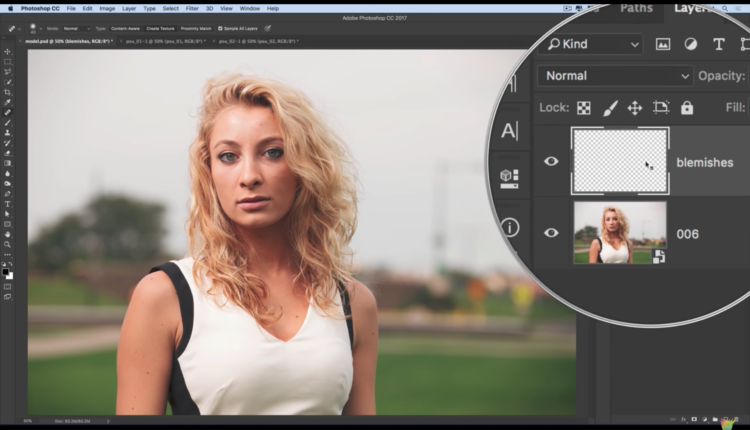Open the Info panel icon
750x430 pixels.
(x=510, y=227)
